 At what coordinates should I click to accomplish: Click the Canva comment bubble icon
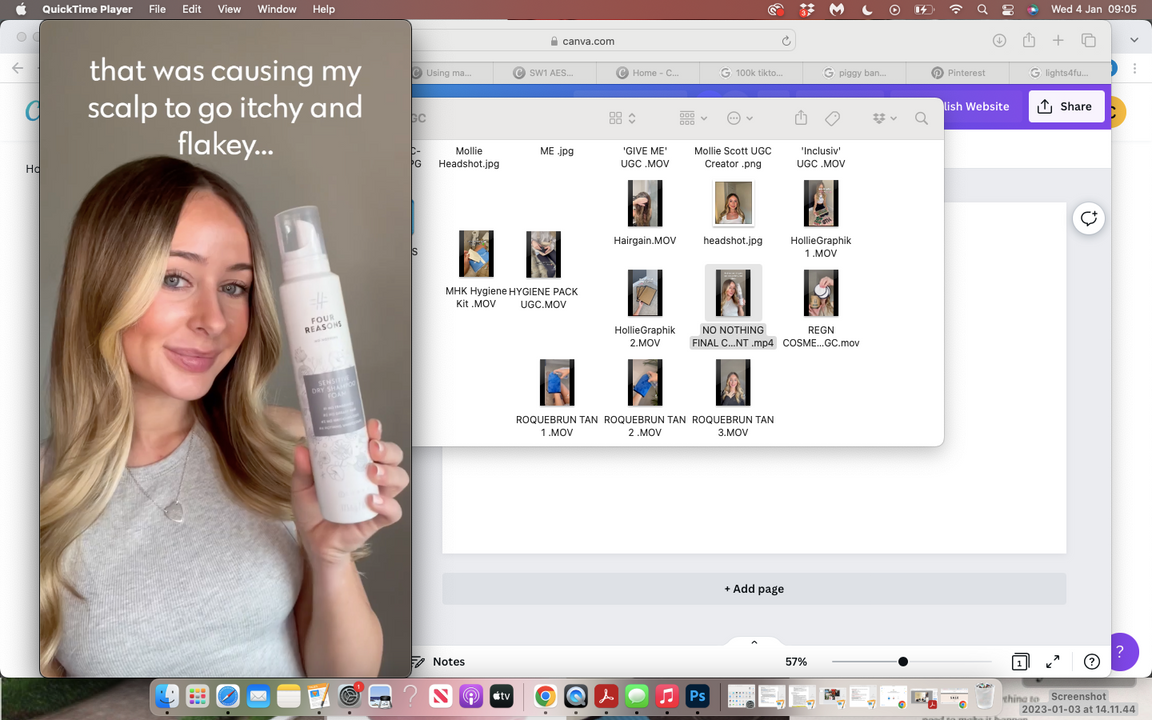click(x=1088, y=218)
